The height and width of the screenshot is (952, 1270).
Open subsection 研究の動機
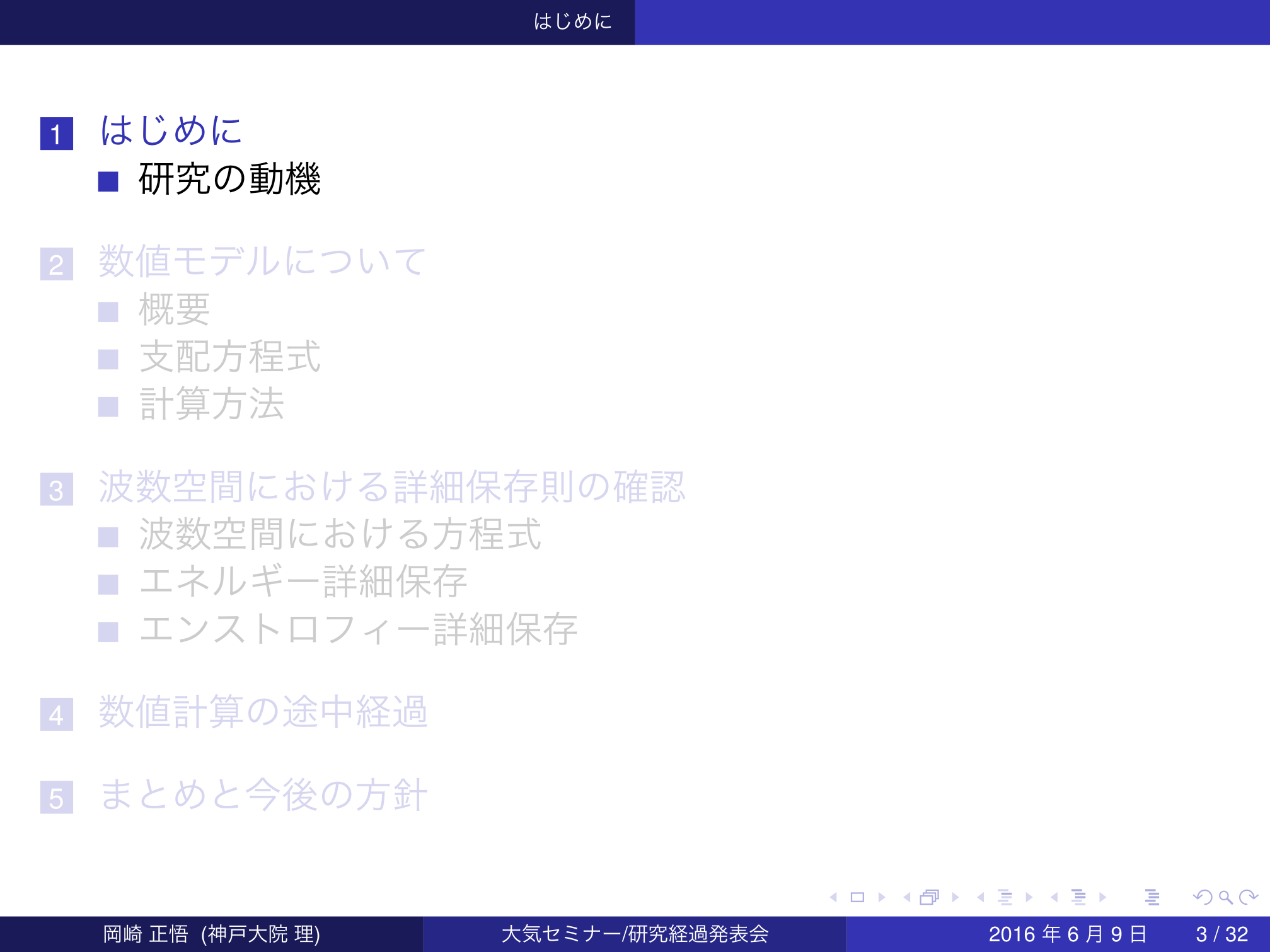click(x=229, y=180)
